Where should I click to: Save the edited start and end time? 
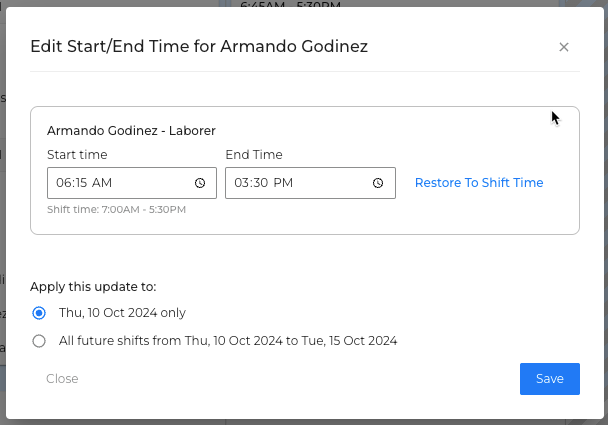pos(550,379)
